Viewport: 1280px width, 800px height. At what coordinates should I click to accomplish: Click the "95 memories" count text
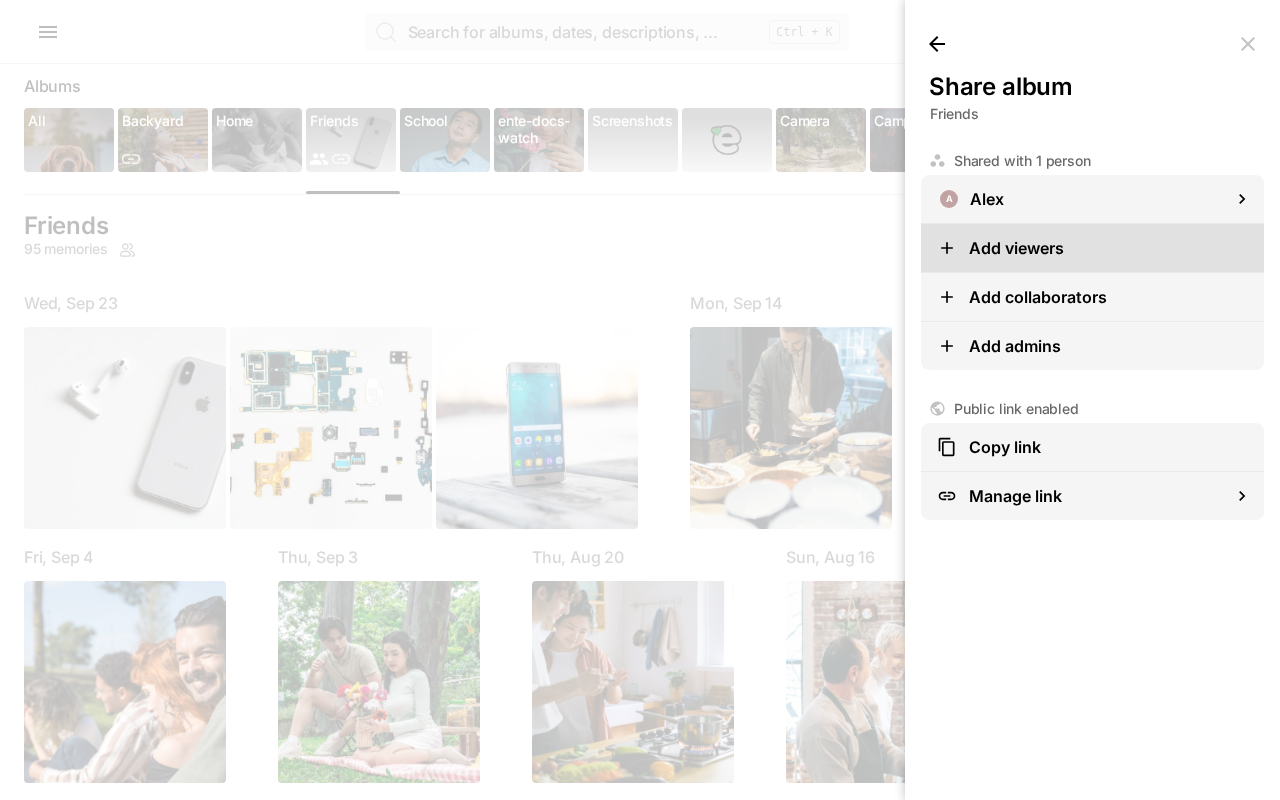coord(66,249)
